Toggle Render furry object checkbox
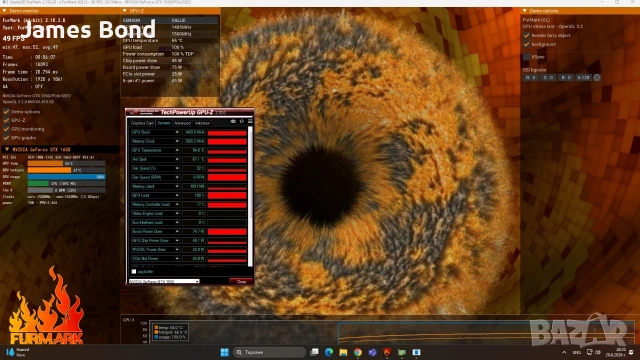 (527, 36)
